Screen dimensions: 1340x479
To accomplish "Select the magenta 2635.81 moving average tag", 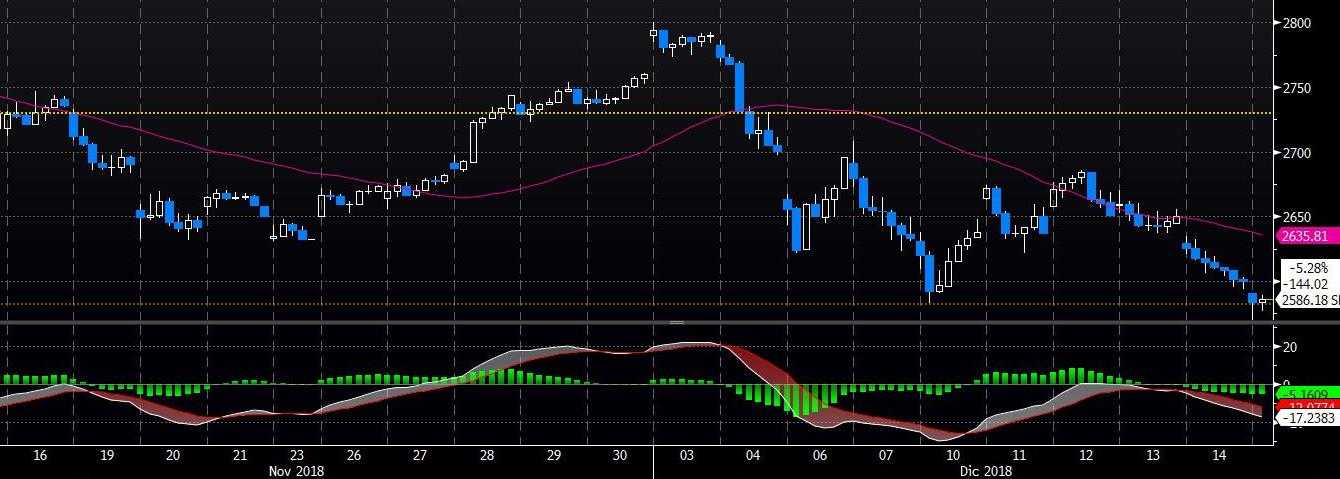I will point(1308,237).
